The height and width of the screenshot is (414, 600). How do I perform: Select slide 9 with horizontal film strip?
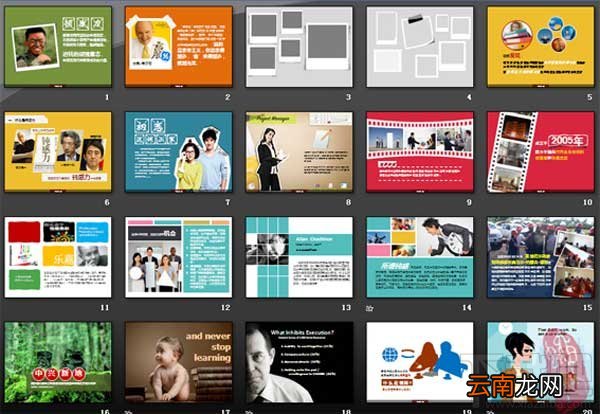tap(420, 152)
